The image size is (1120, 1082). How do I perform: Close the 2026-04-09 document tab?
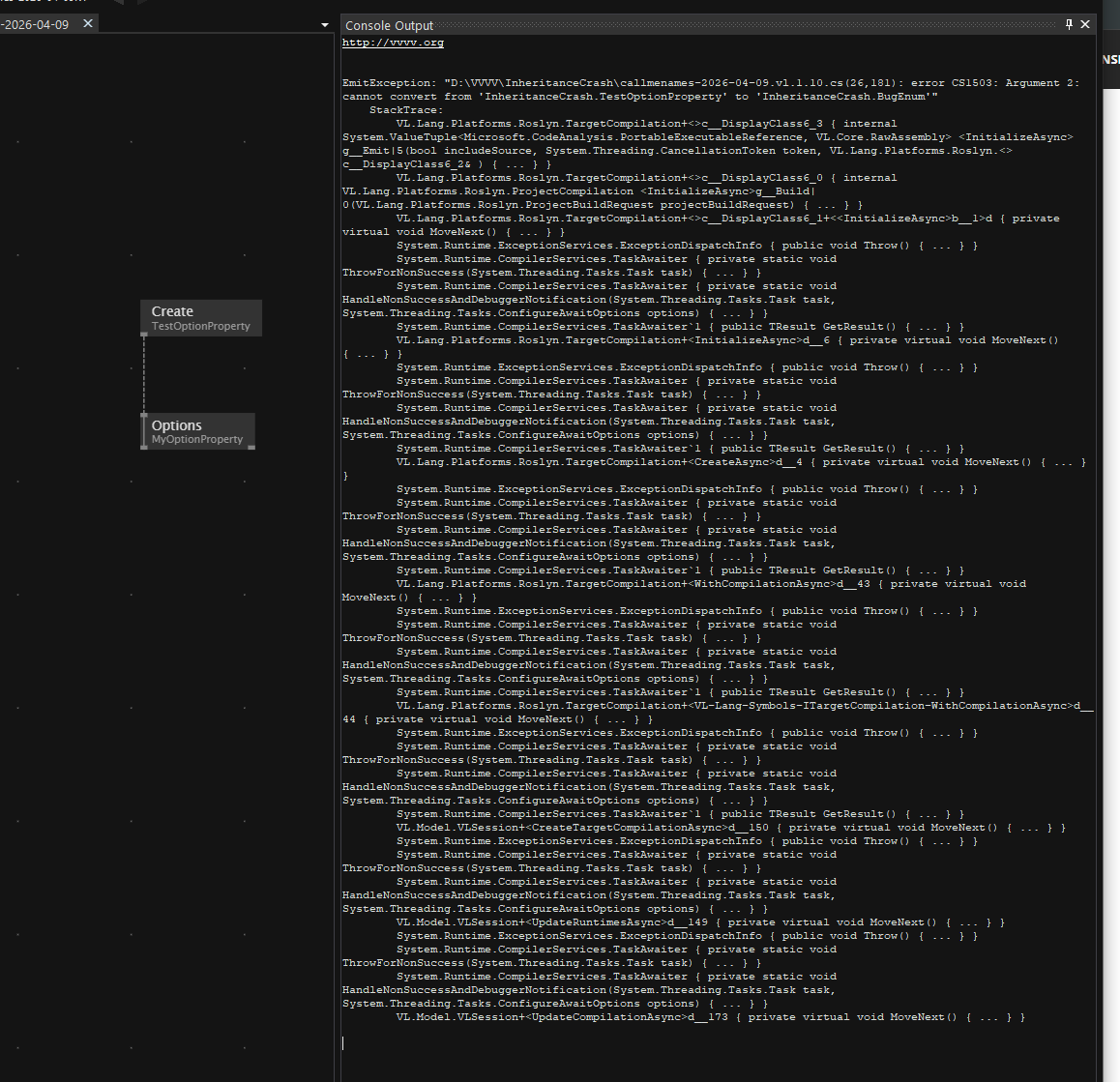(x=88, y=23)
